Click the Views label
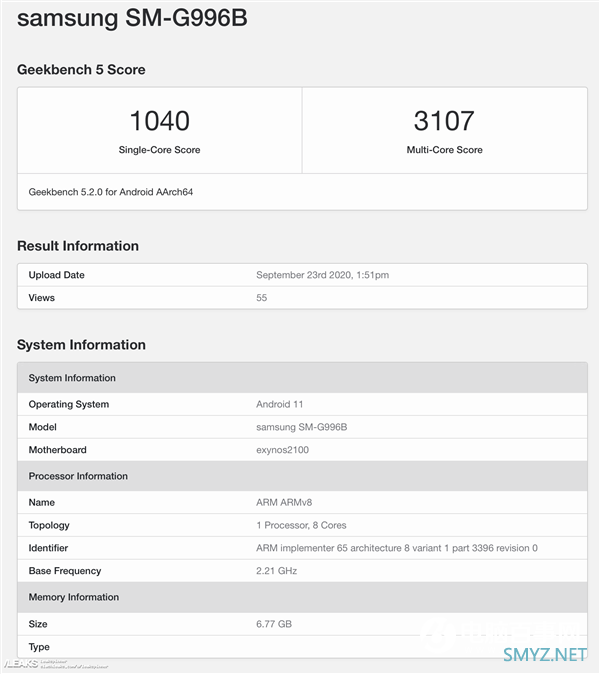This screenshot has height=674, width=600. tap(41, 298)
